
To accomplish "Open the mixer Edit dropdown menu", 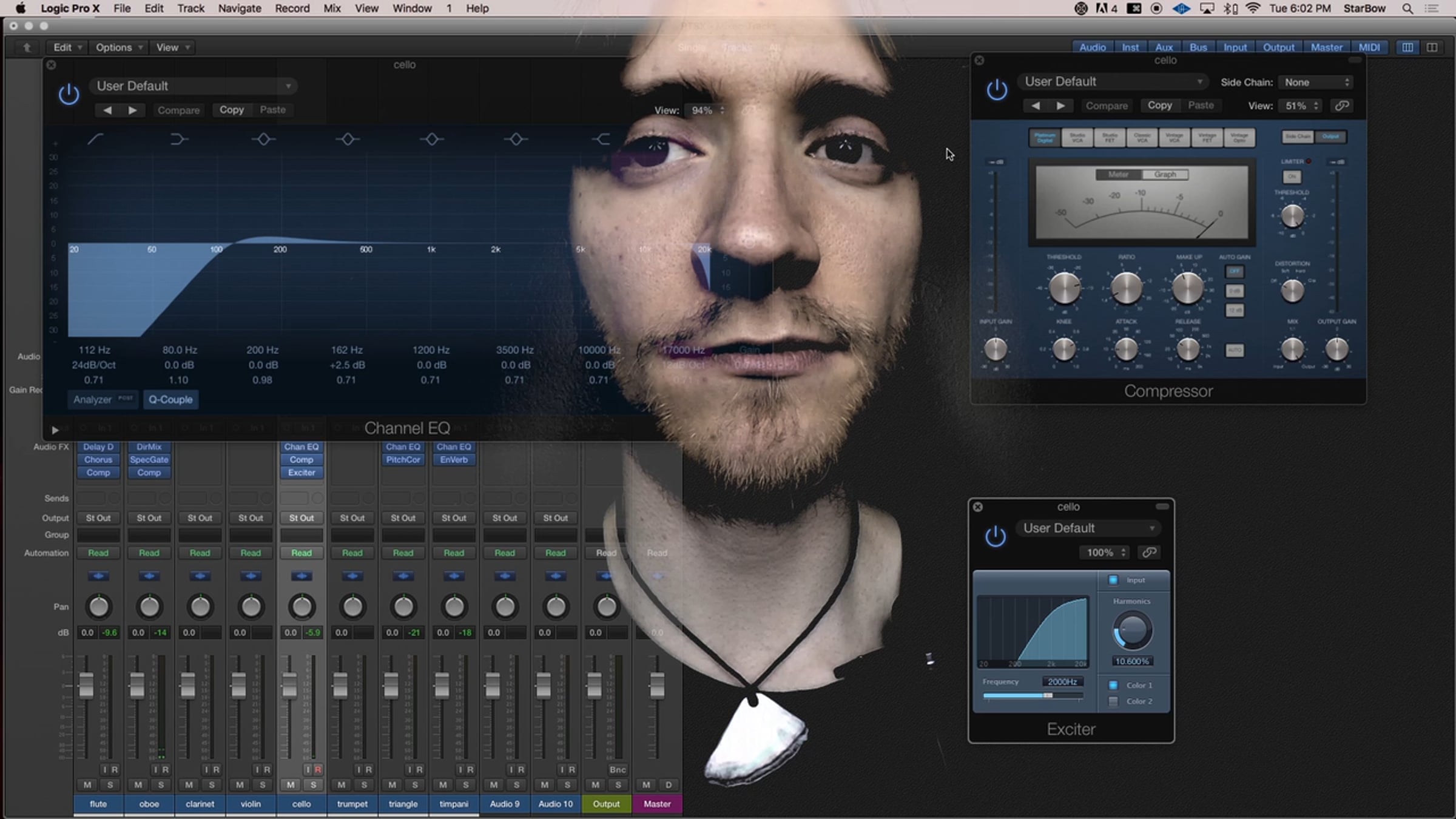I will (67, 47).
